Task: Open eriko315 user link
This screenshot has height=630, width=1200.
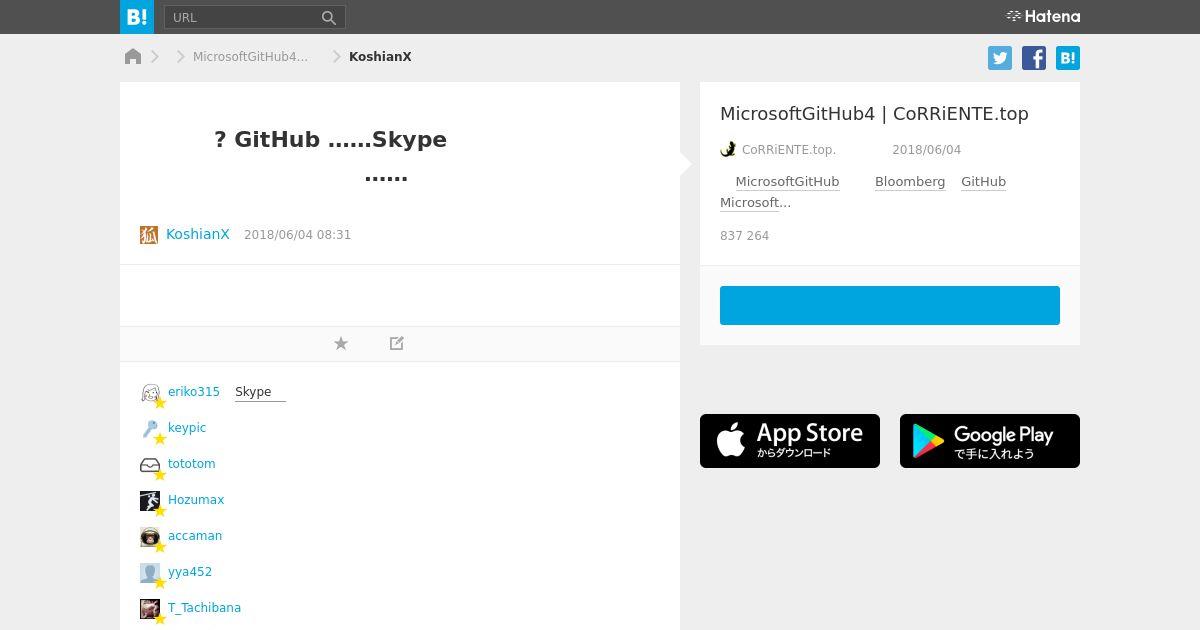Action: pyautogui.click(x=194, y=392)
